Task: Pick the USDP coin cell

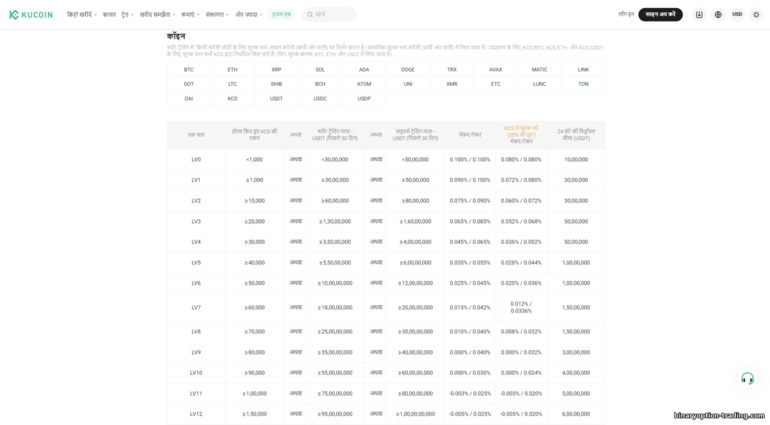Action: [364, 99]
